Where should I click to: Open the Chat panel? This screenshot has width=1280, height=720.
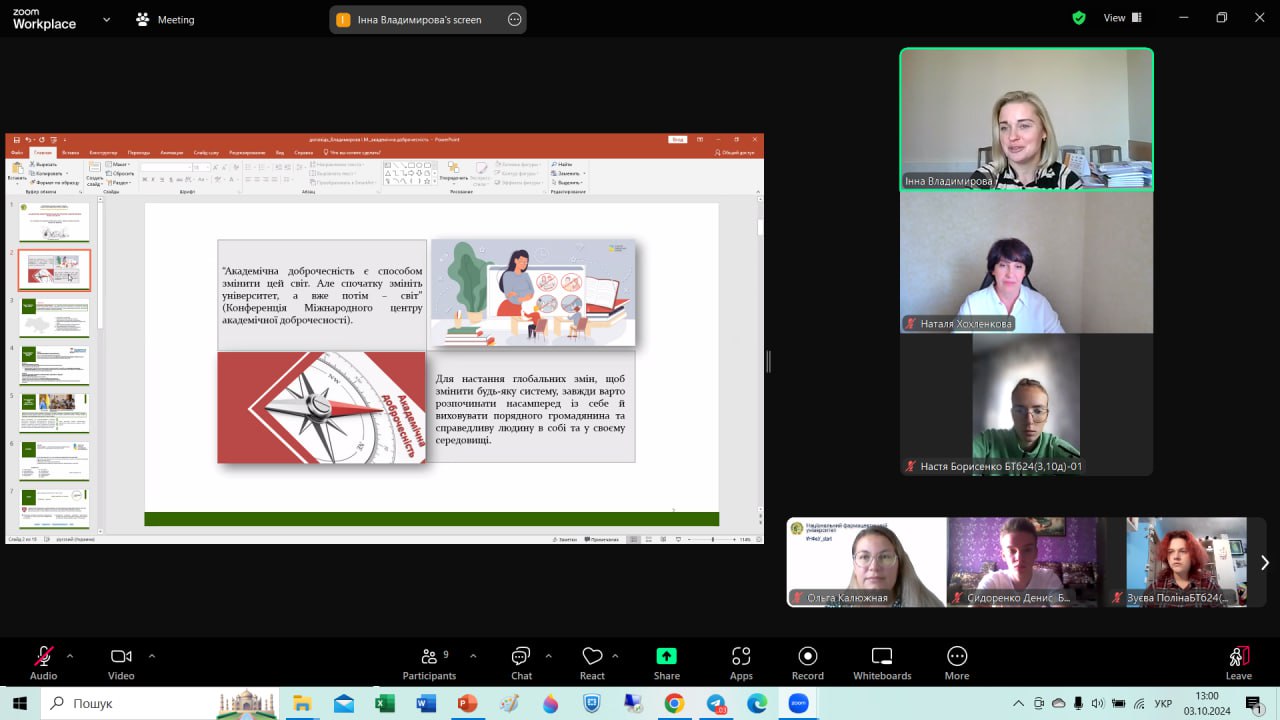click(521, 663)
